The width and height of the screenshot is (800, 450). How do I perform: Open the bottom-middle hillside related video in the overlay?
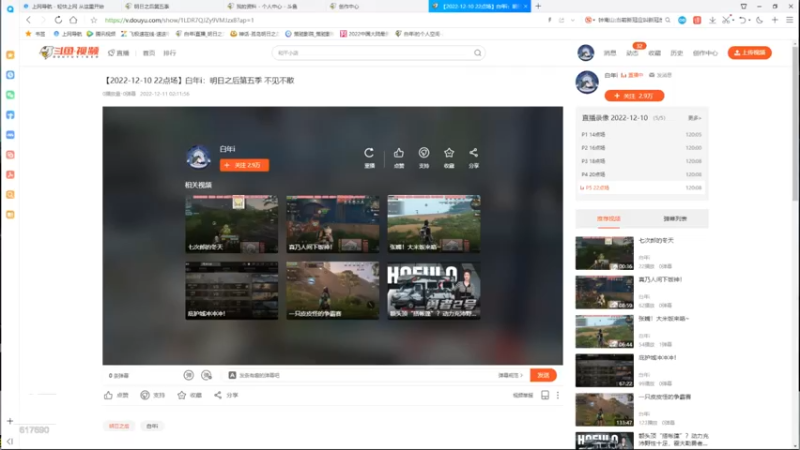tap(333, 291)
